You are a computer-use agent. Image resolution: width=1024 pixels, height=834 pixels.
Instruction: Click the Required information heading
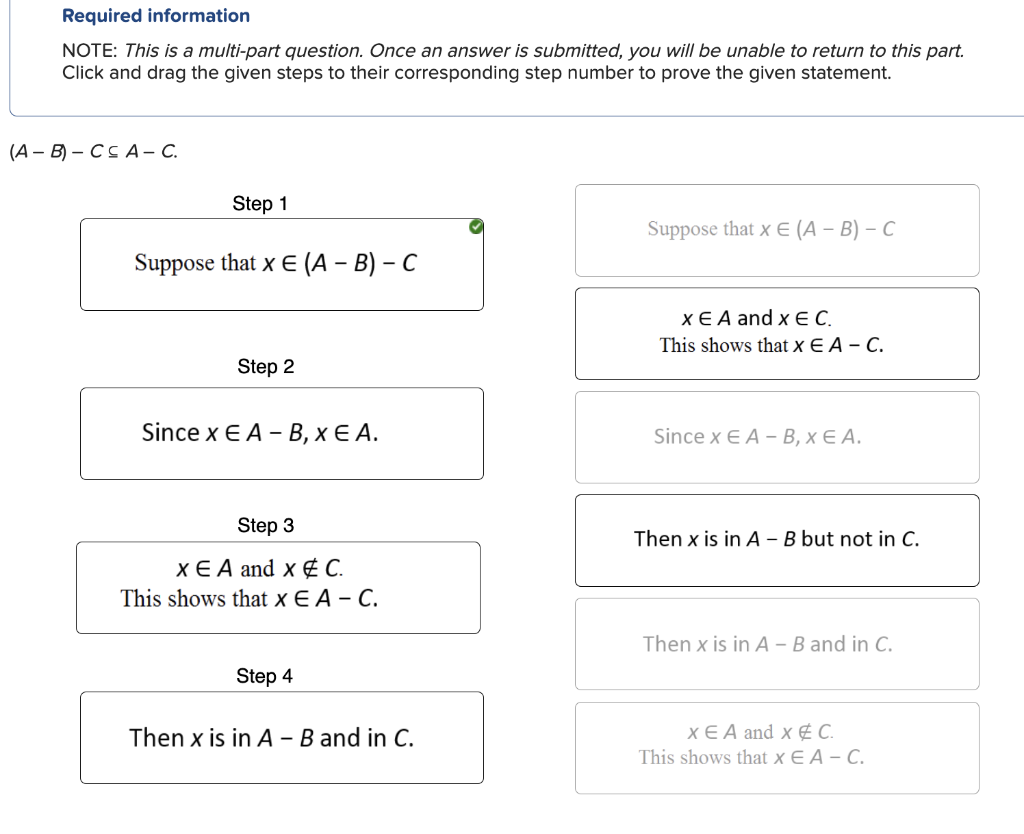[154, 15]
